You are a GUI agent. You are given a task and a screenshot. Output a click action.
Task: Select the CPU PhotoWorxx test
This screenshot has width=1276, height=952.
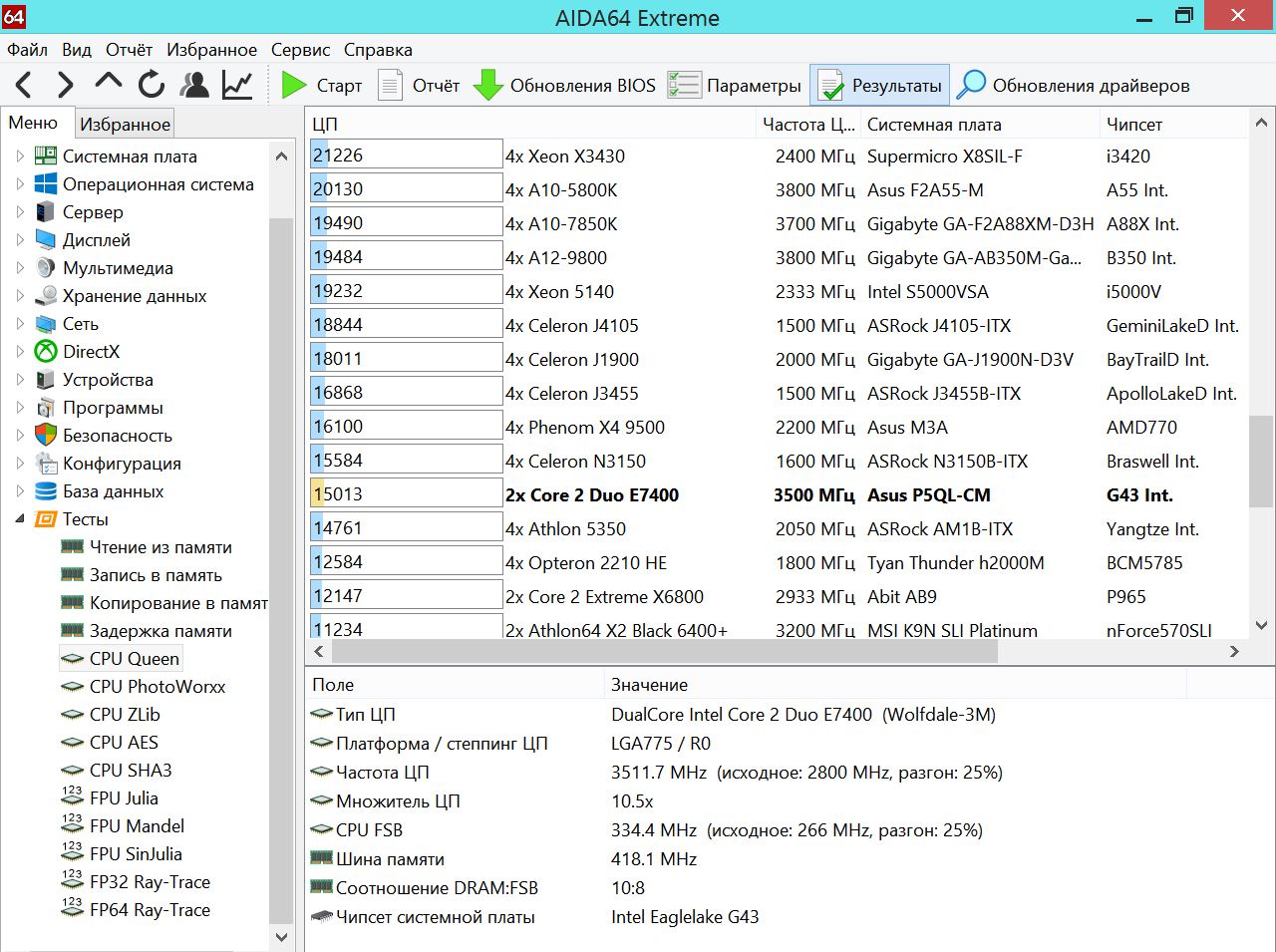(x=158, y=687)
